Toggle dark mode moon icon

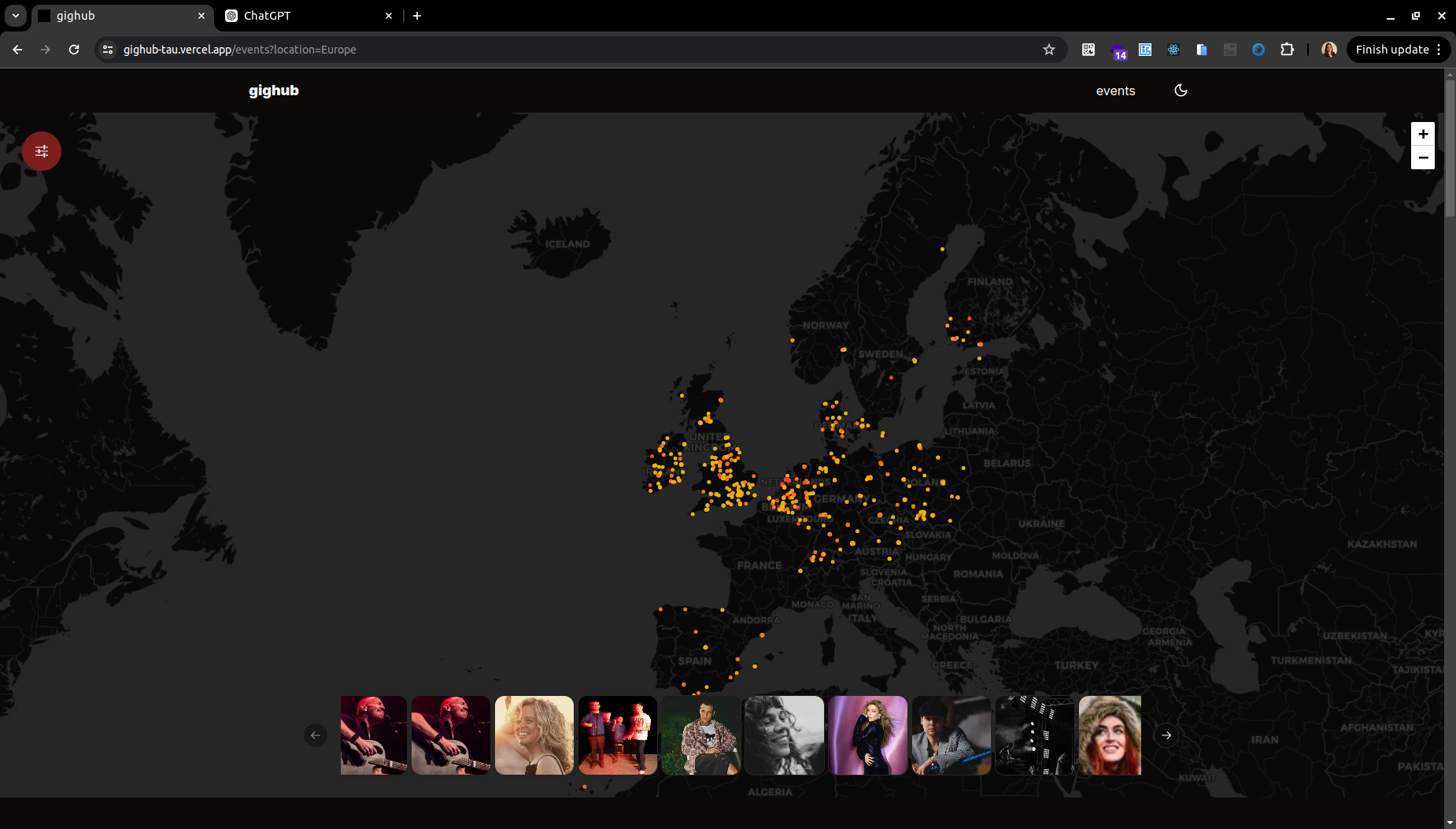1181,91
